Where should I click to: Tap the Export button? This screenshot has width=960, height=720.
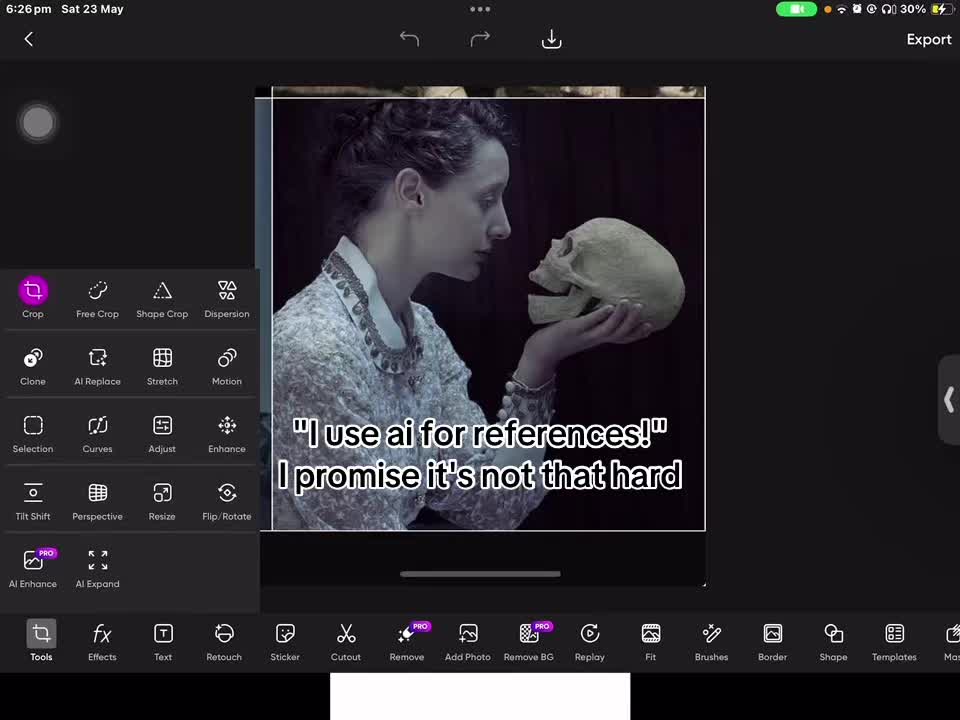tap(929, 39)
